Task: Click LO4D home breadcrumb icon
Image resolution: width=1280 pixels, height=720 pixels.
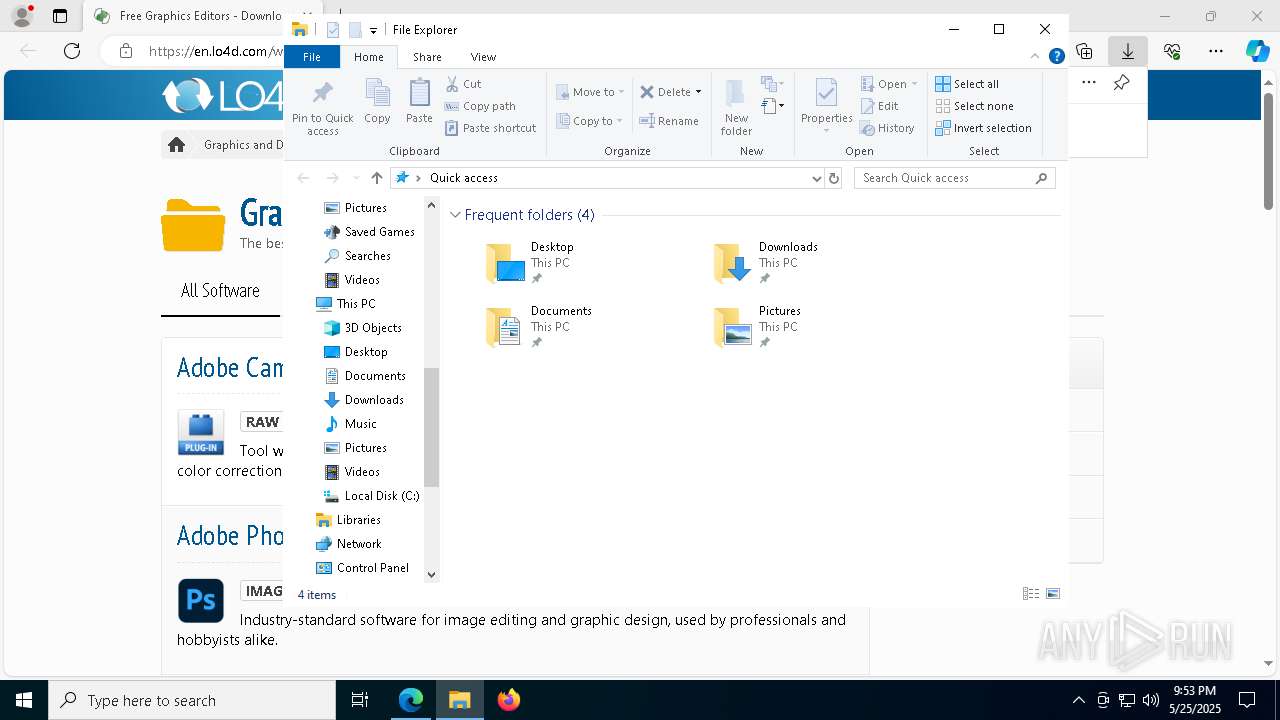Action: tap(177, 145)
